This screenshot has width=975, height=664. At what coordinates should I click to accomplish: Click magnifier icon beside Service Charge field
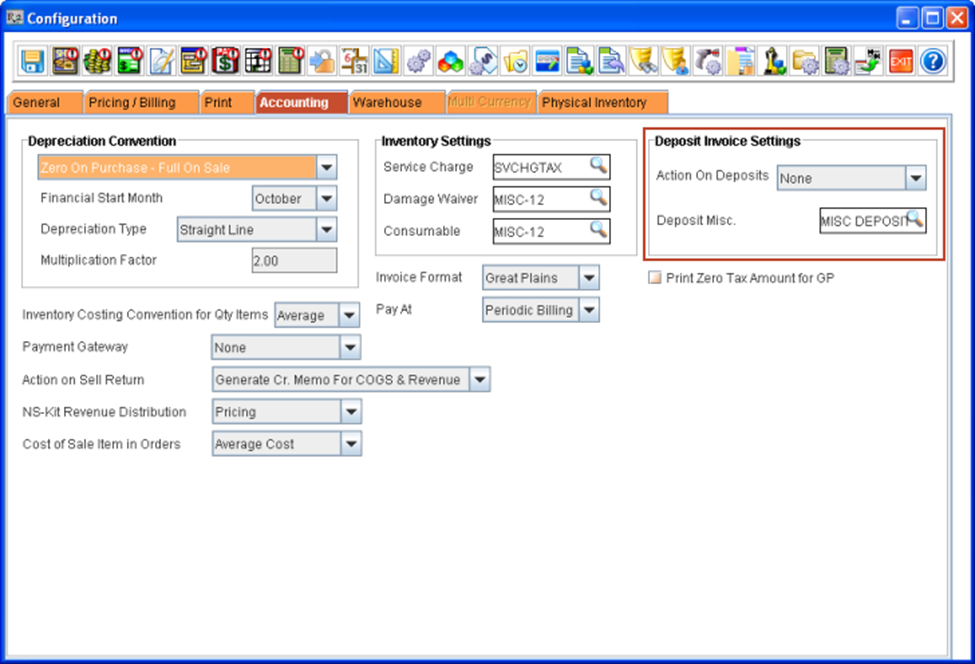(598, 166)
